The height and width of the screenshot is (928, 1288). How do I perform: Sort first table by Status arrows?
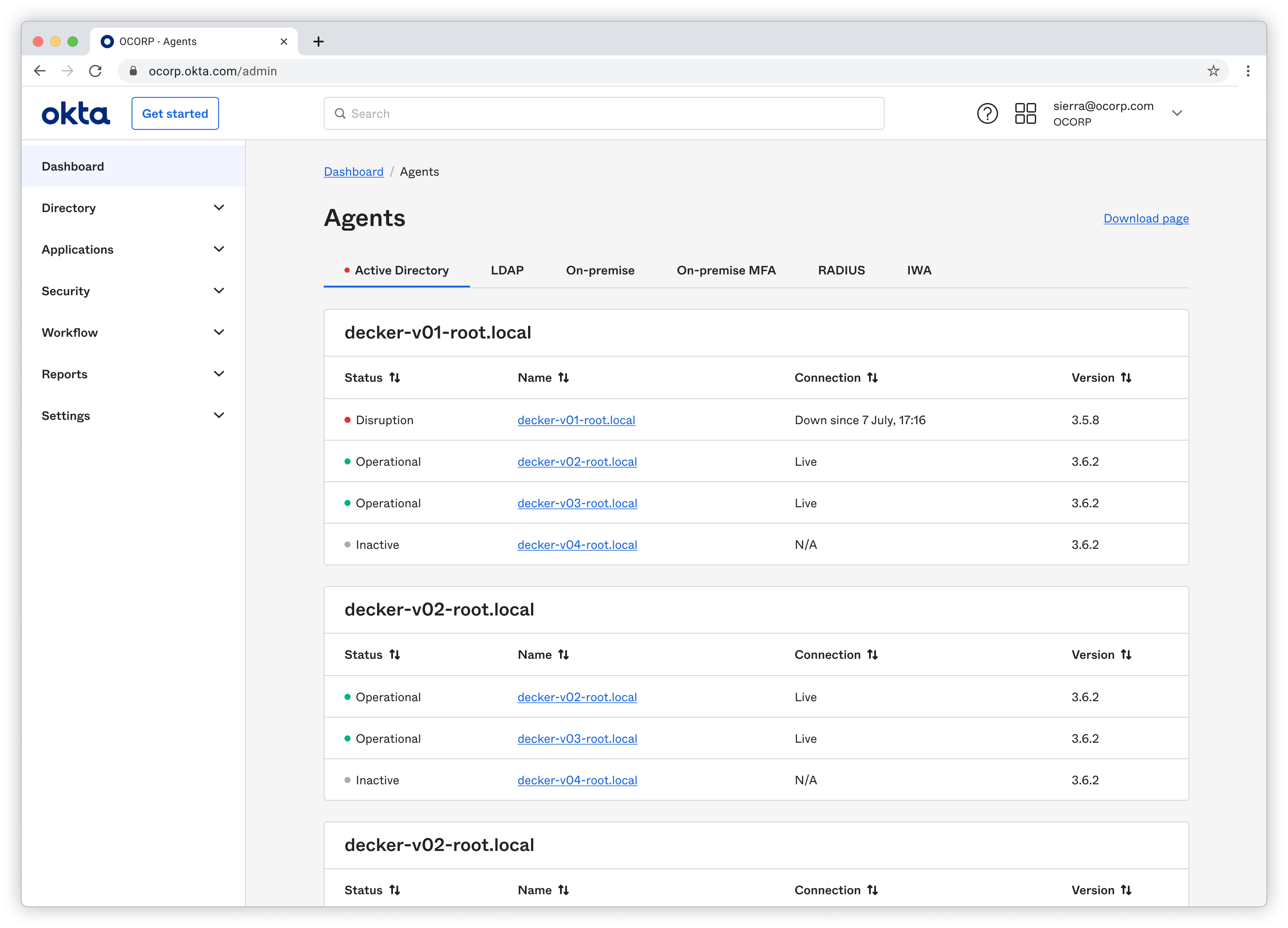(x=395, y=378)
